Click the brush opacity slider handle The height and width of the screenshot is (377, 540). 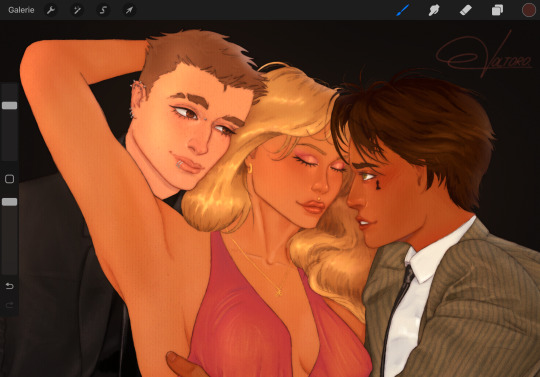click(x=9, y=202)
